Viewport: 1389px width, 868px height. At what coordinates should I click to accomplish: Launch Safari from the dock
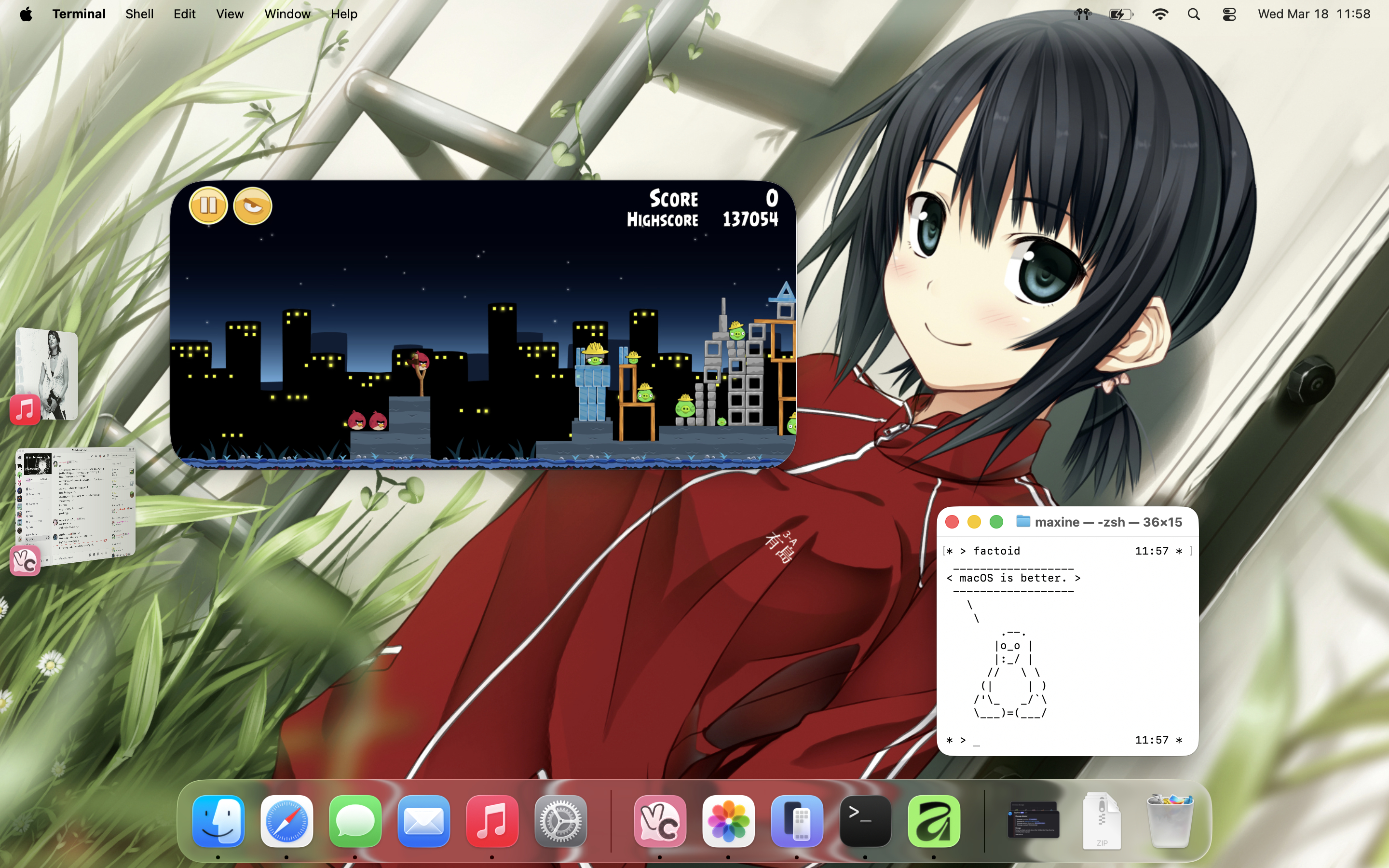pyautogui.click(x=286, y=822)
